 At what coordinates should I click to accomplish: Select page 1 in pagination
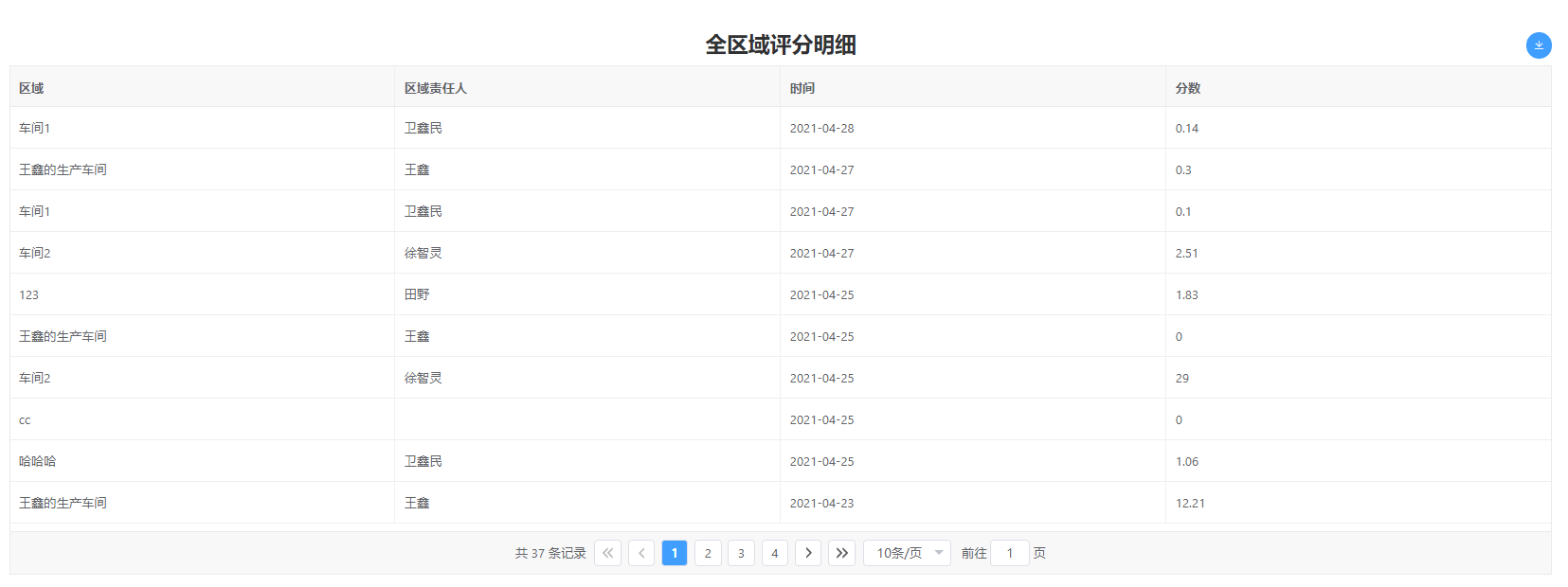pyautogui.click(x=675, y=553)
